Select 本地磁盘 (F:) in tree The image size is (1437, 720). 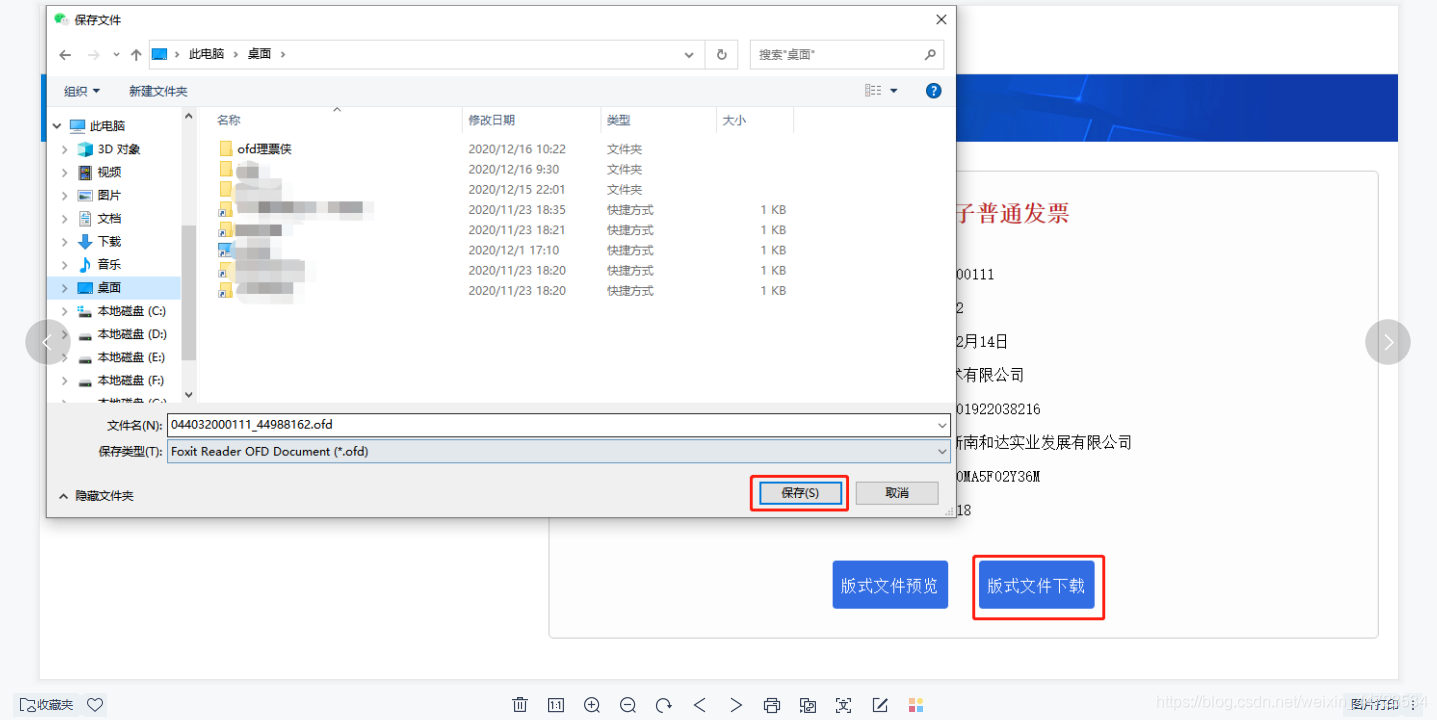tap(131, 380)
